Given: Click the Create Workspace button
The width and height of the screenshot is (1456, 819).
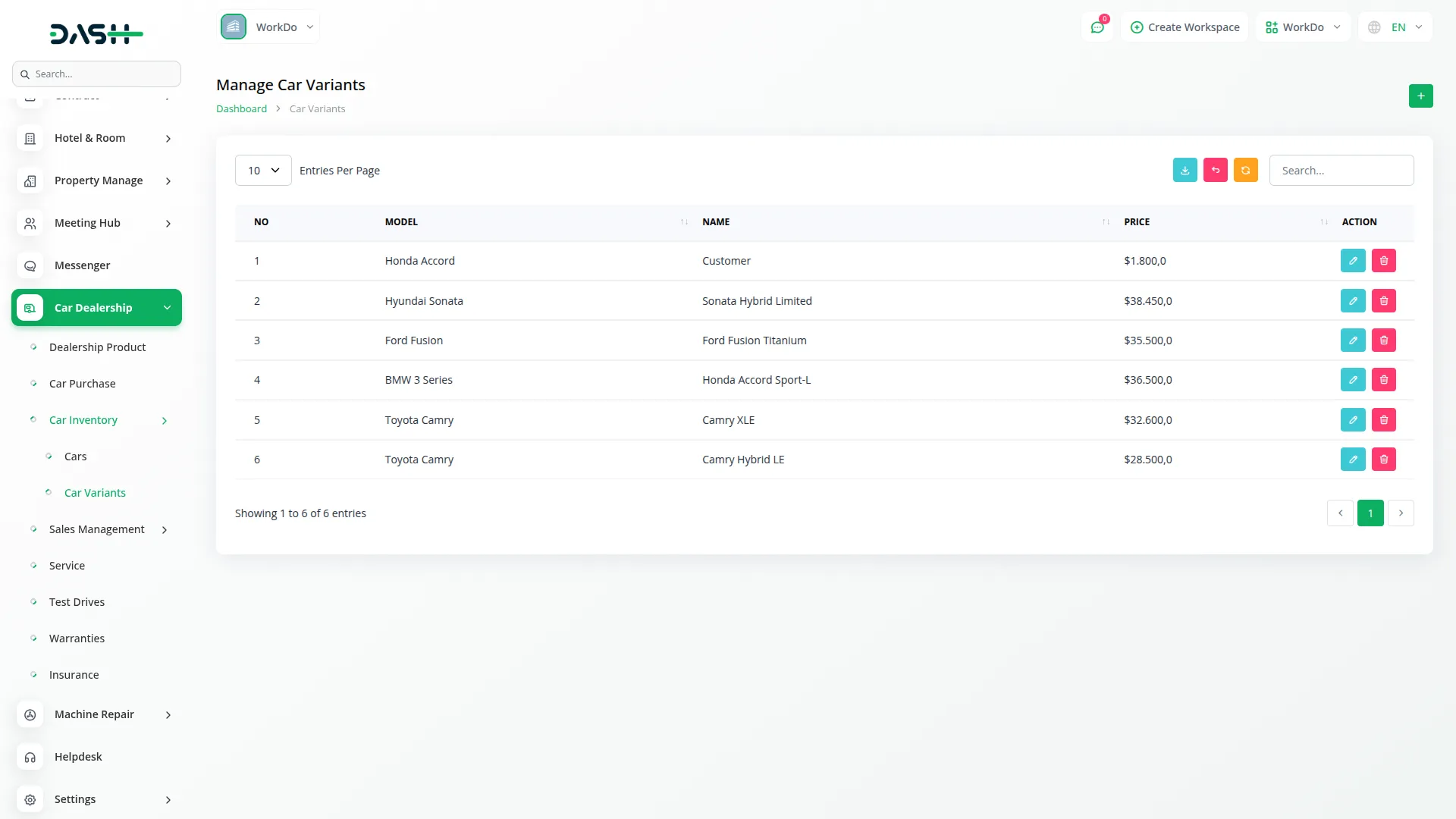Looking at the screenshot, I should 1185,27.
